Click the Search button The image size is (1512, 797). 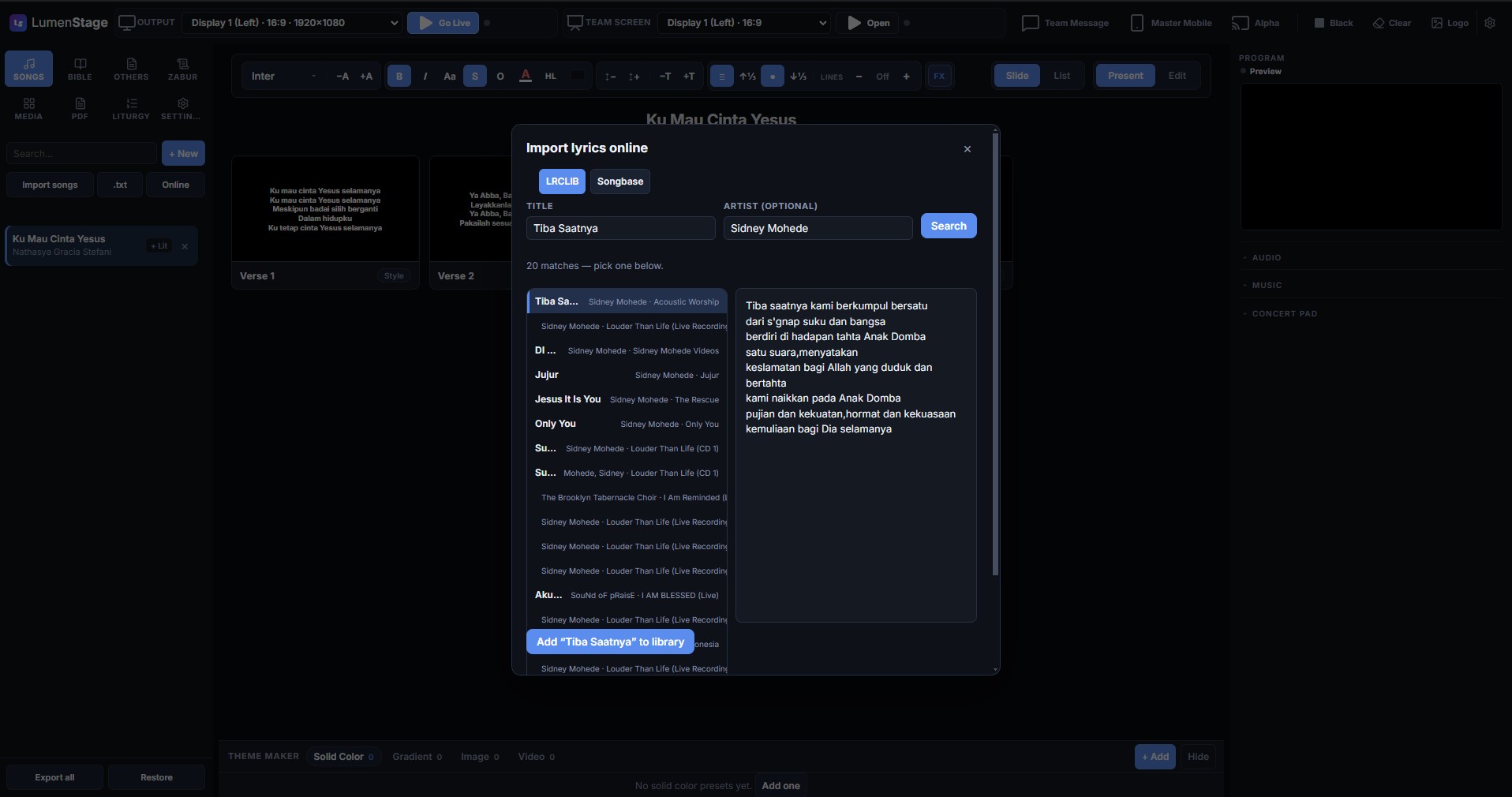tap(949, 226)
